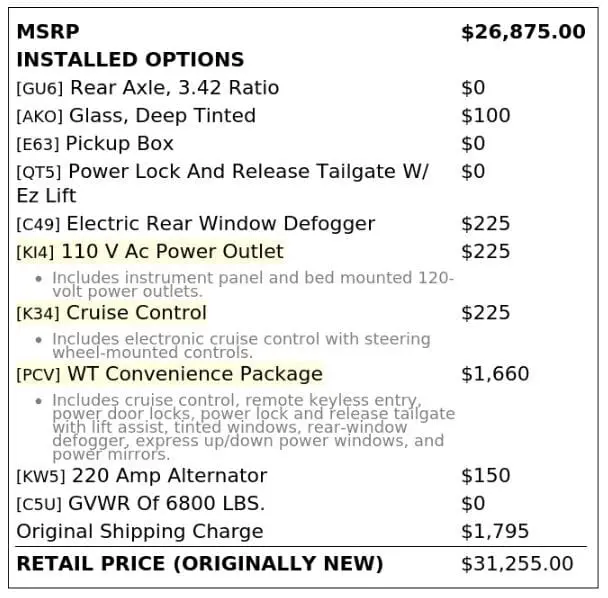Click the MSRP heading label
608x598 pixels.
48,31
